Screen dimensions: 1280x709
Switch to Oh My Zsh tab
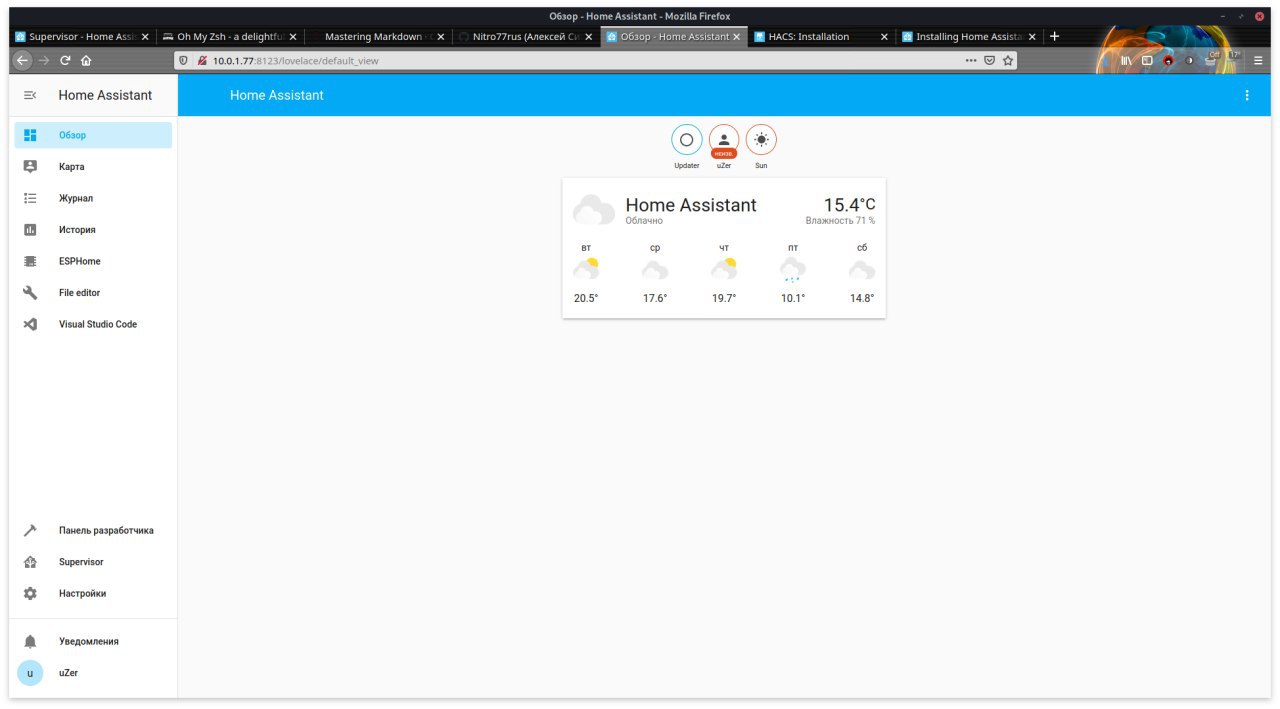(x=229, y=37)
